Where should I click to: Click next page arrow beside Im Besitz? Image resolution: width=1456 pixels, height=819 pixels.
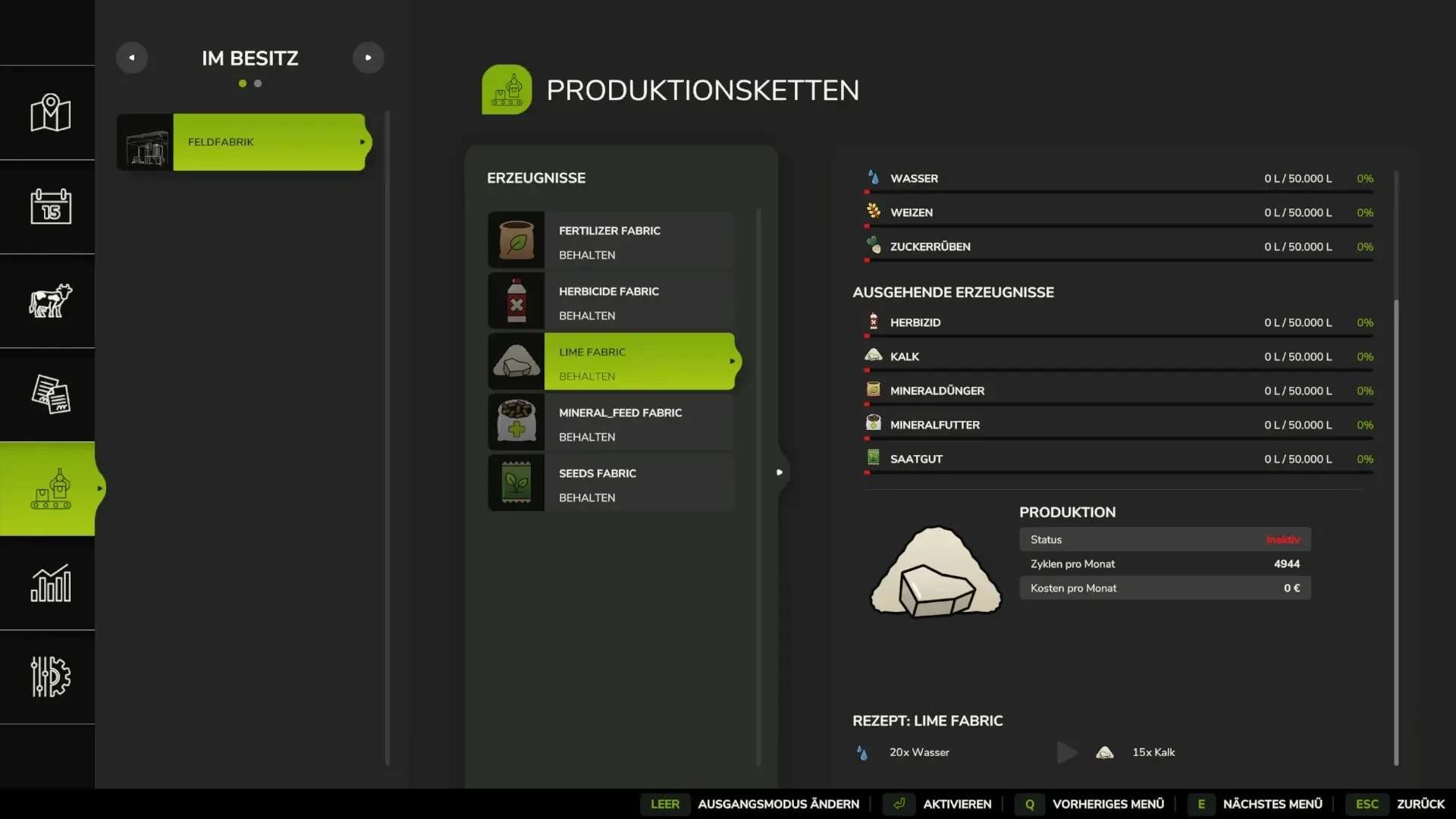[369, 58]
